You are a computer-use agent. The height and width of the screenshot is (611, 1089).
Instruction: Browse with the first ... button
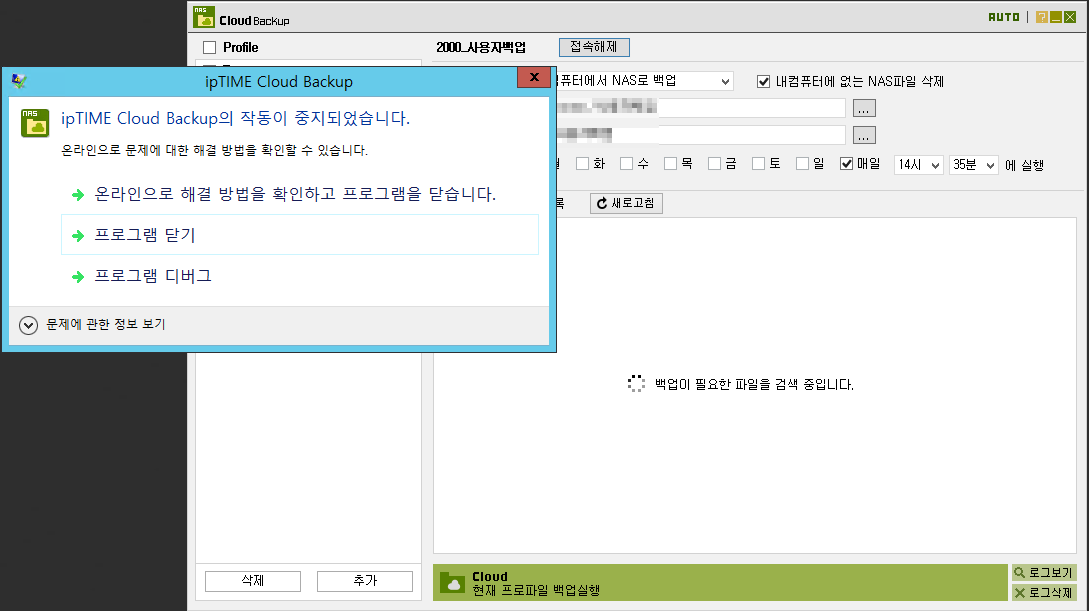864,108
